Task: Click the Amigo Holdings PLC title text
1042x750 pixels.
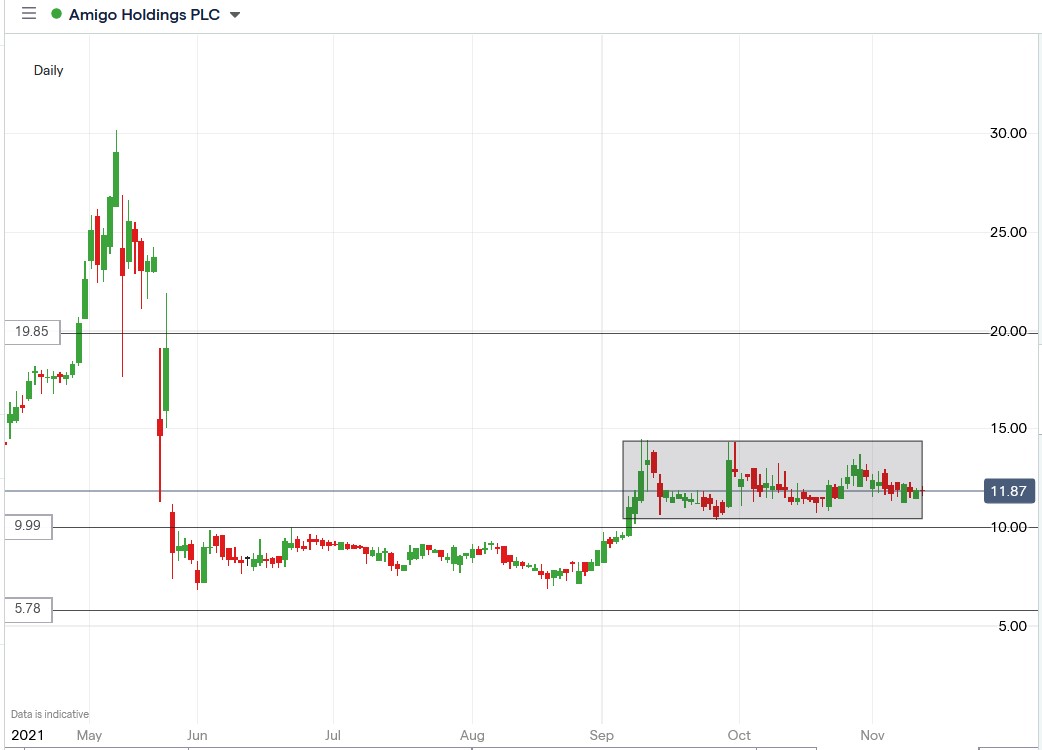Action: click(145, 14)
